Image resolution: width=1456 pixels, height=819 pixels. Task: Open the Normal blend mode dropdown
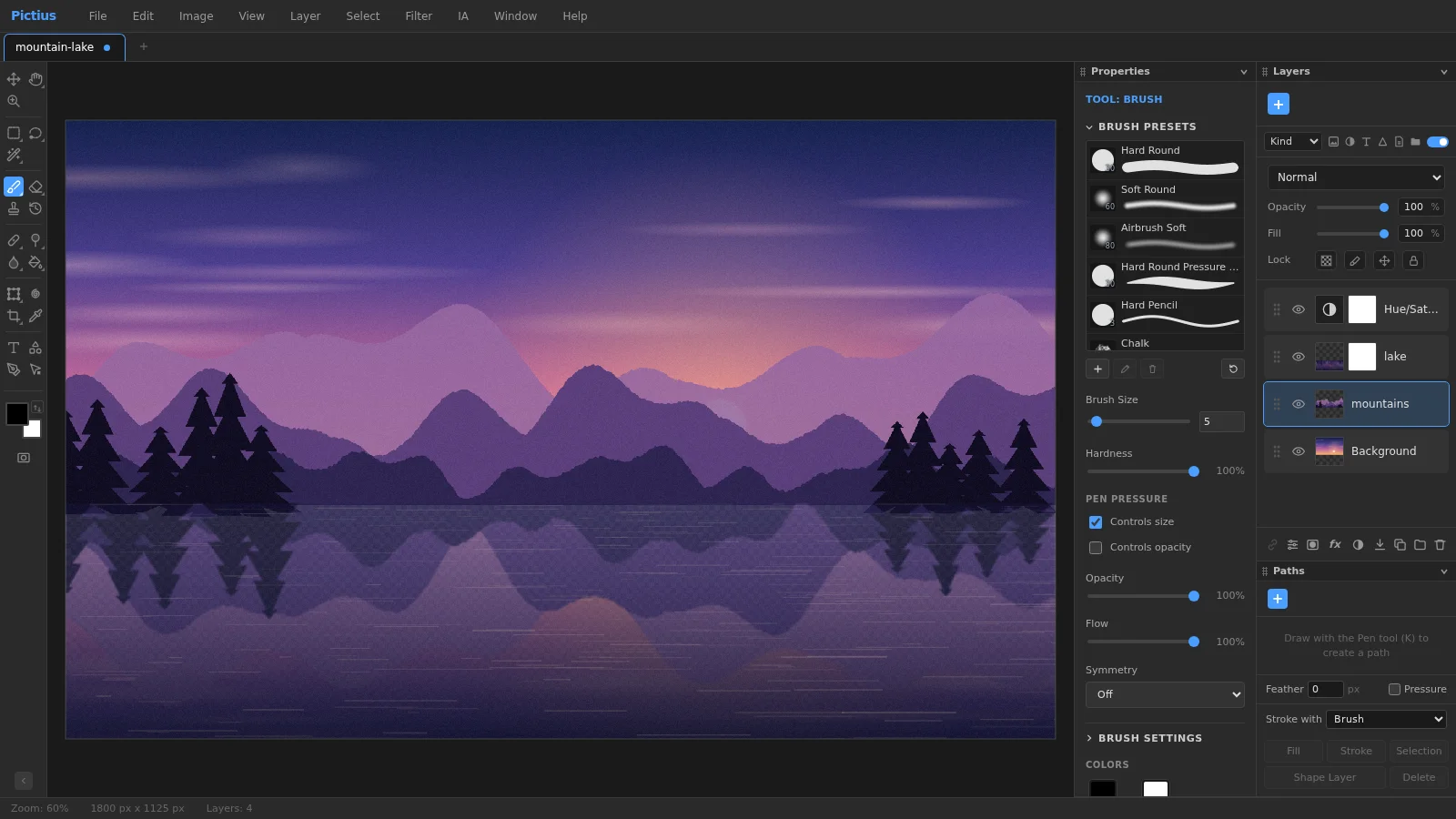[1356, 177]
